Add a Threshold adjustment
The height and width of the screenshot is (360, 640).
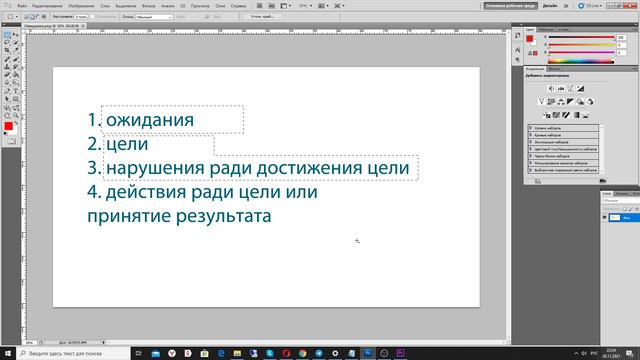point(566,116)
